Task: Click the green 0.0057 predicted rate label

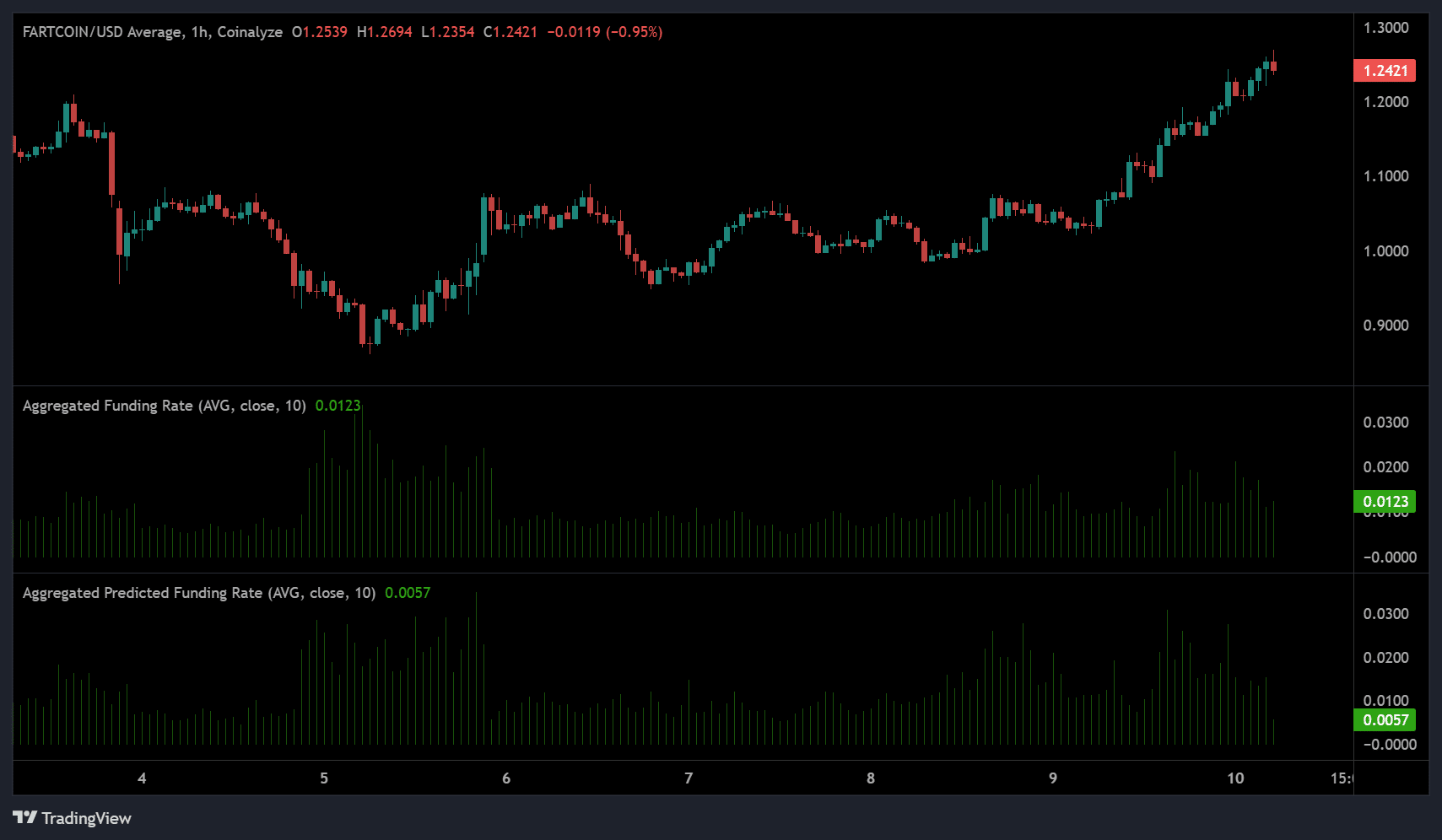Action: [1385, 719]
